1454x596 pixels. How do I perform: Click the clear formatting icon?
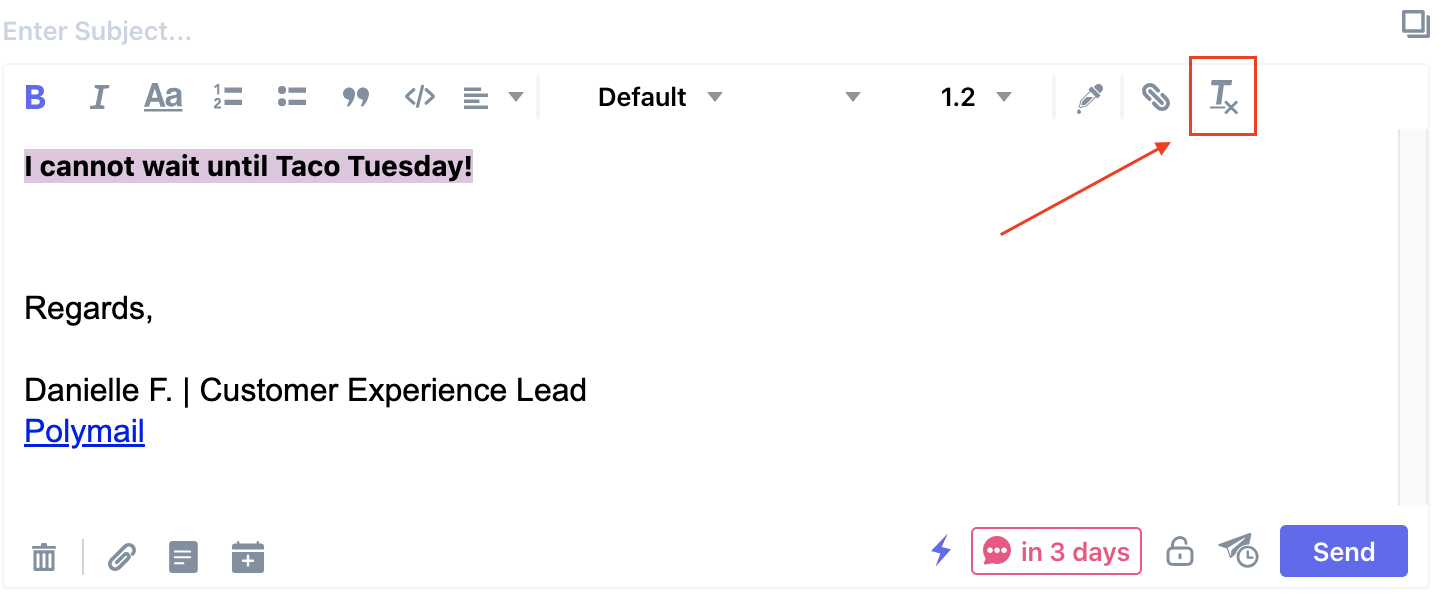click(x=1223, y=97)
